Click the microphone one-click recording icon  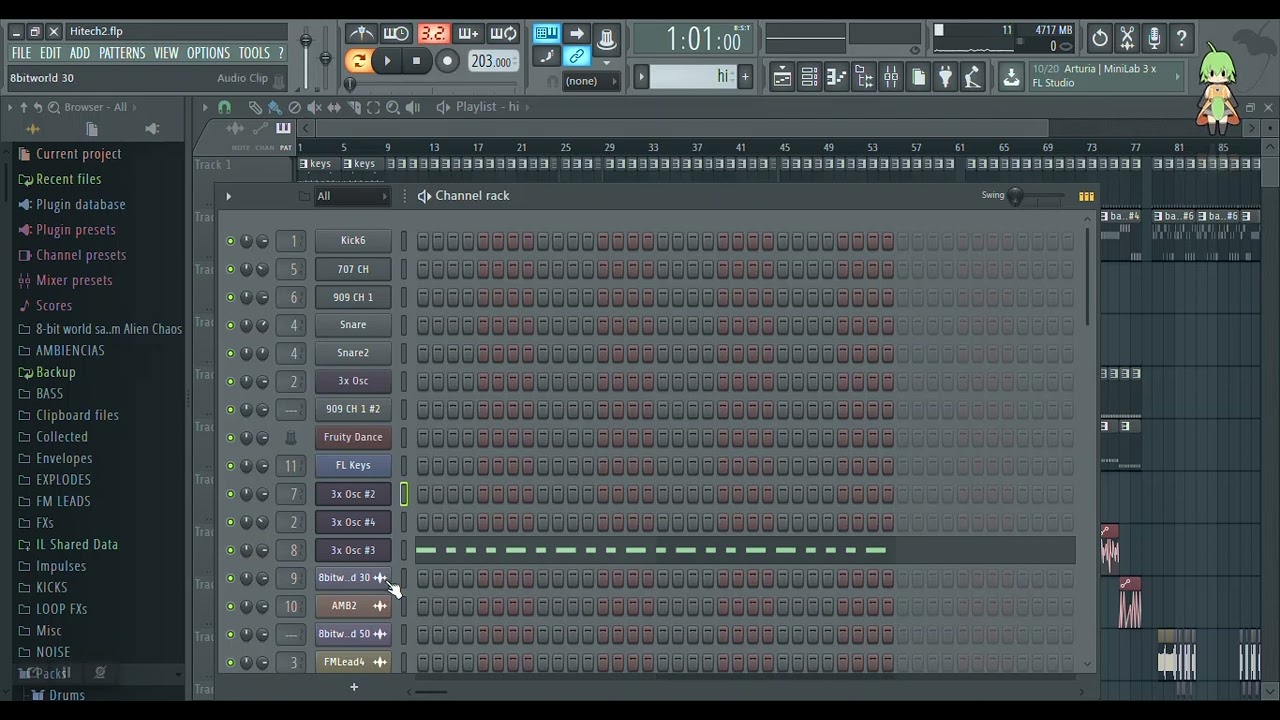tap(1154, 39)
